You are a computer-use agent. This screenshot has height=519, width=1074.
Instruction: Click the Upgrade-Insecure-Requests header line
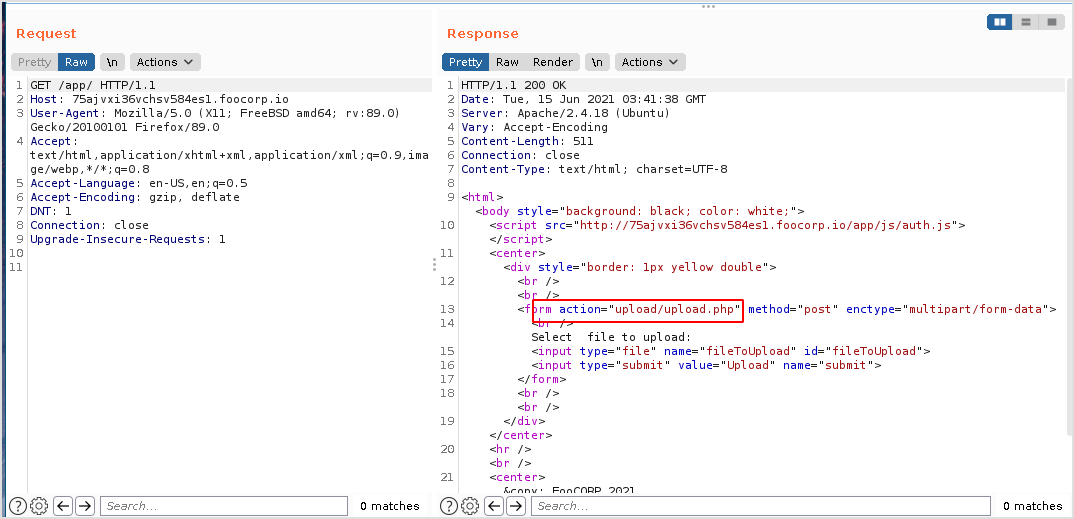(127, 239)
